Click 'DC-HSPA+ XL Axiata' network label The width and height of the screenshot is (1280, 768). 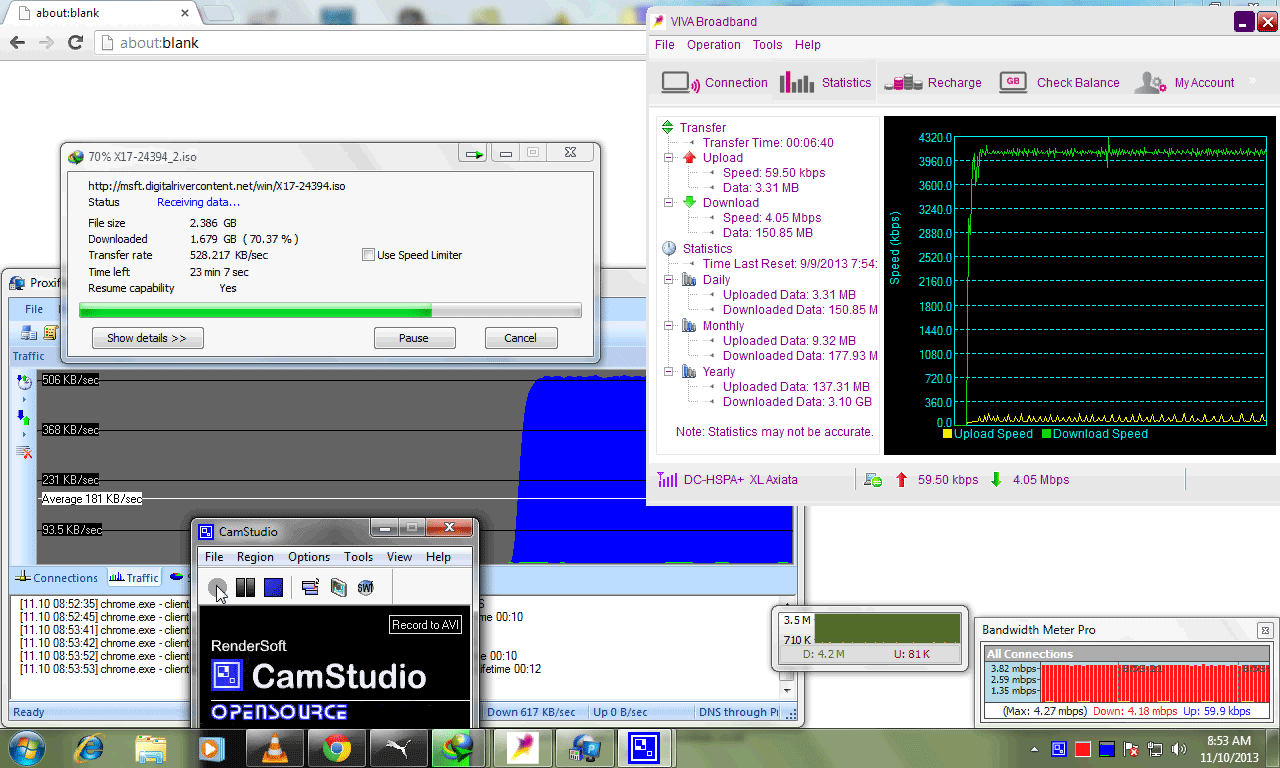tap(741, 480)
